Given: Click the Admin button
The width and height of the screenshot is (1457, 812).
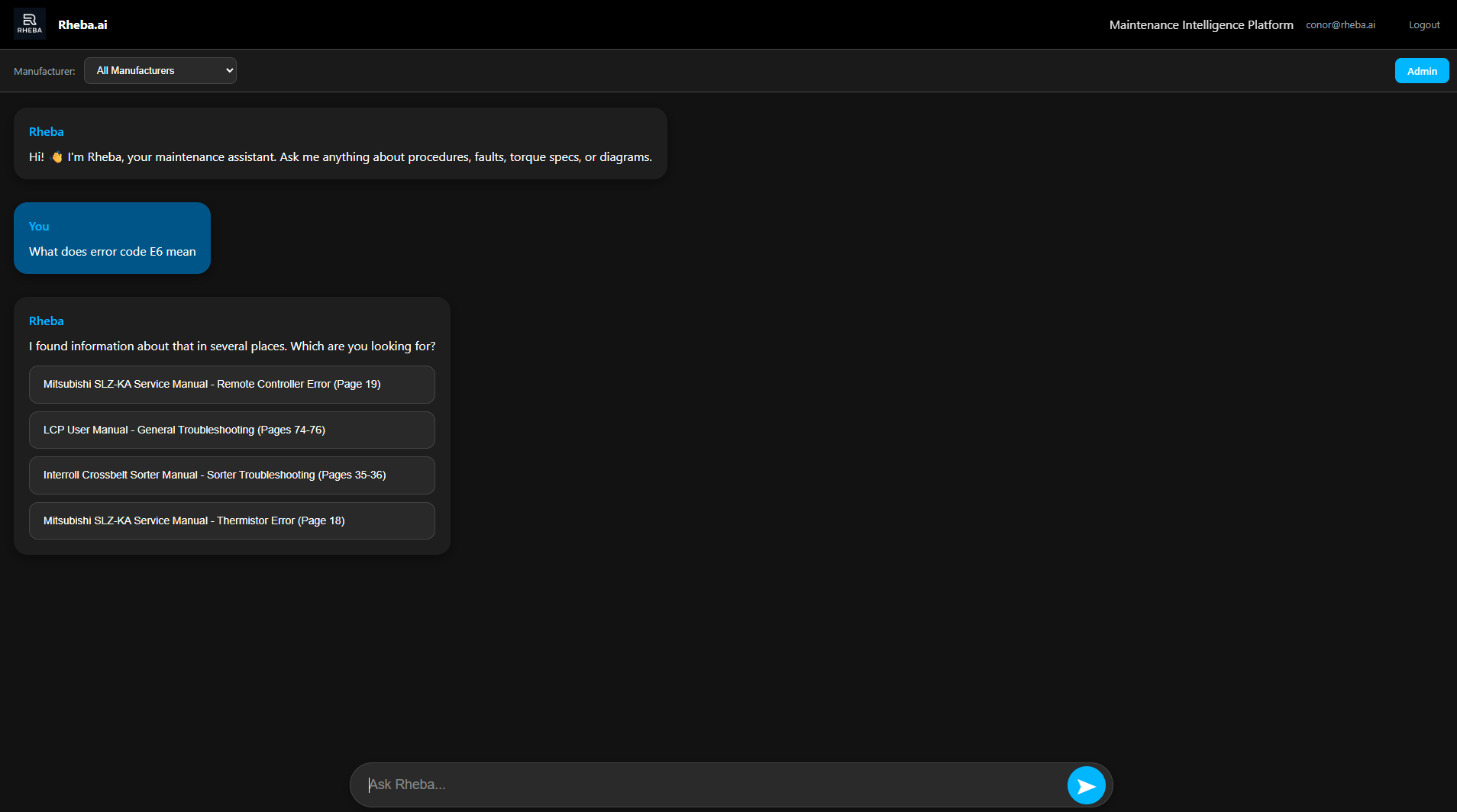Looking at the screenshot, I should point(1421,71).
